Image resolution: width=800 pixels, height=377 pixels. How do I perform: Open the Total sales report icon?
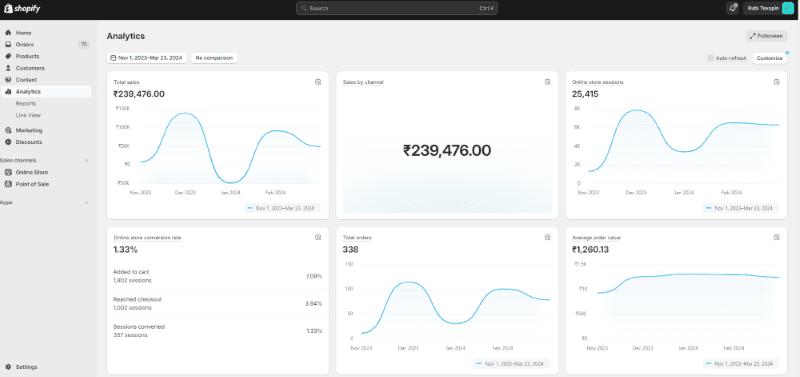tap(318, 82)
